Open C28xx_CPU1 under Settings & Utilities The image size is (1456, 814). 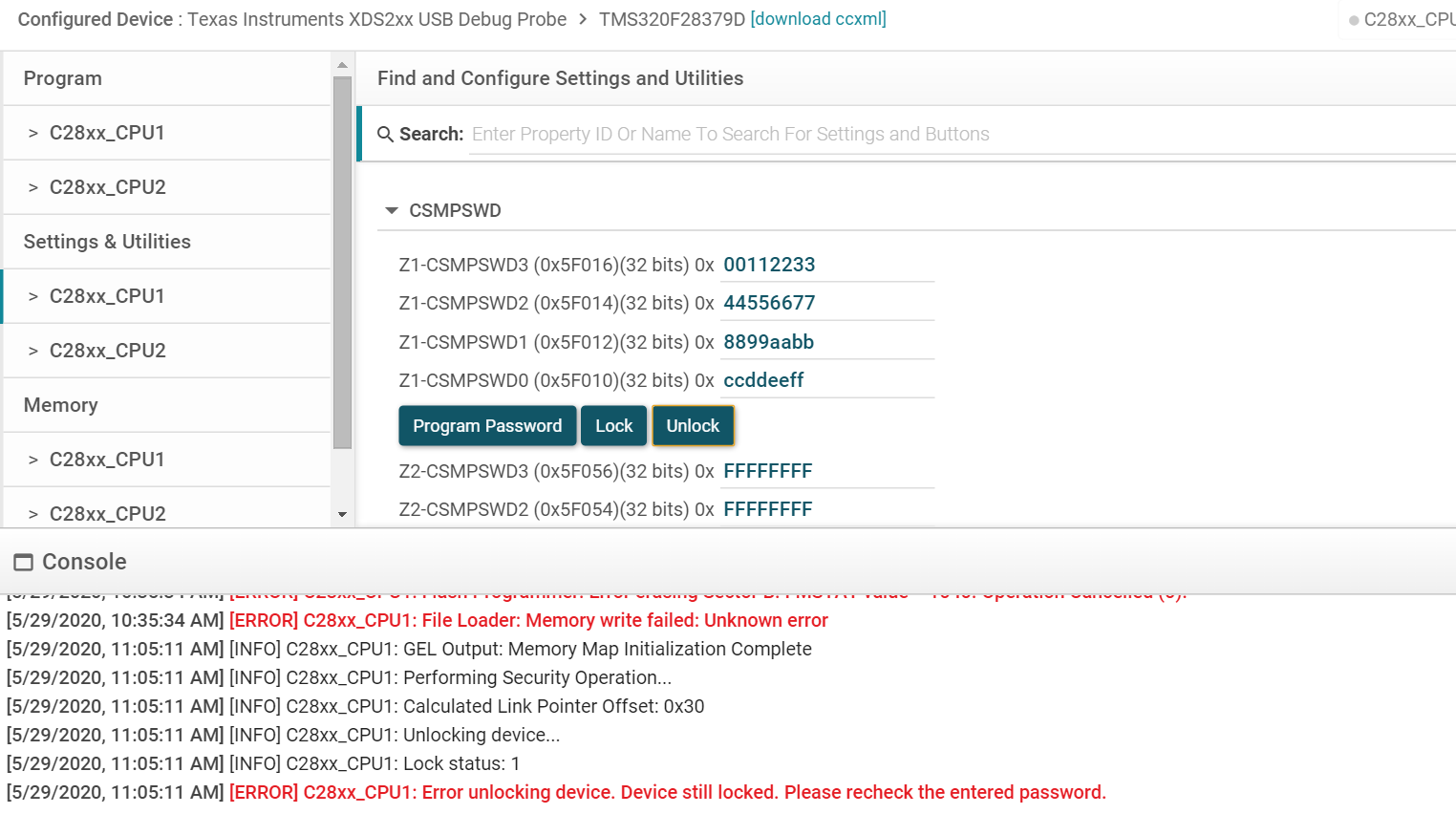106,296
